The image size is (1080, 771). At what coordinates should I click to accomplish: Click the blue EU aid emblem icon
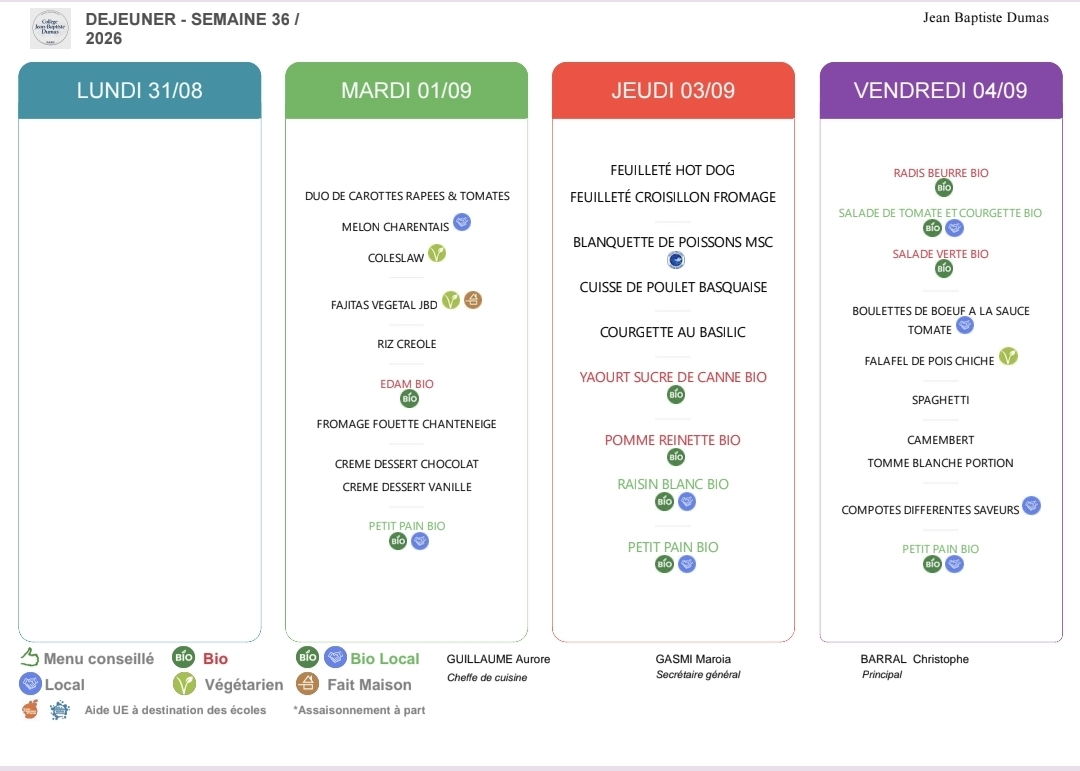(60, 710)
